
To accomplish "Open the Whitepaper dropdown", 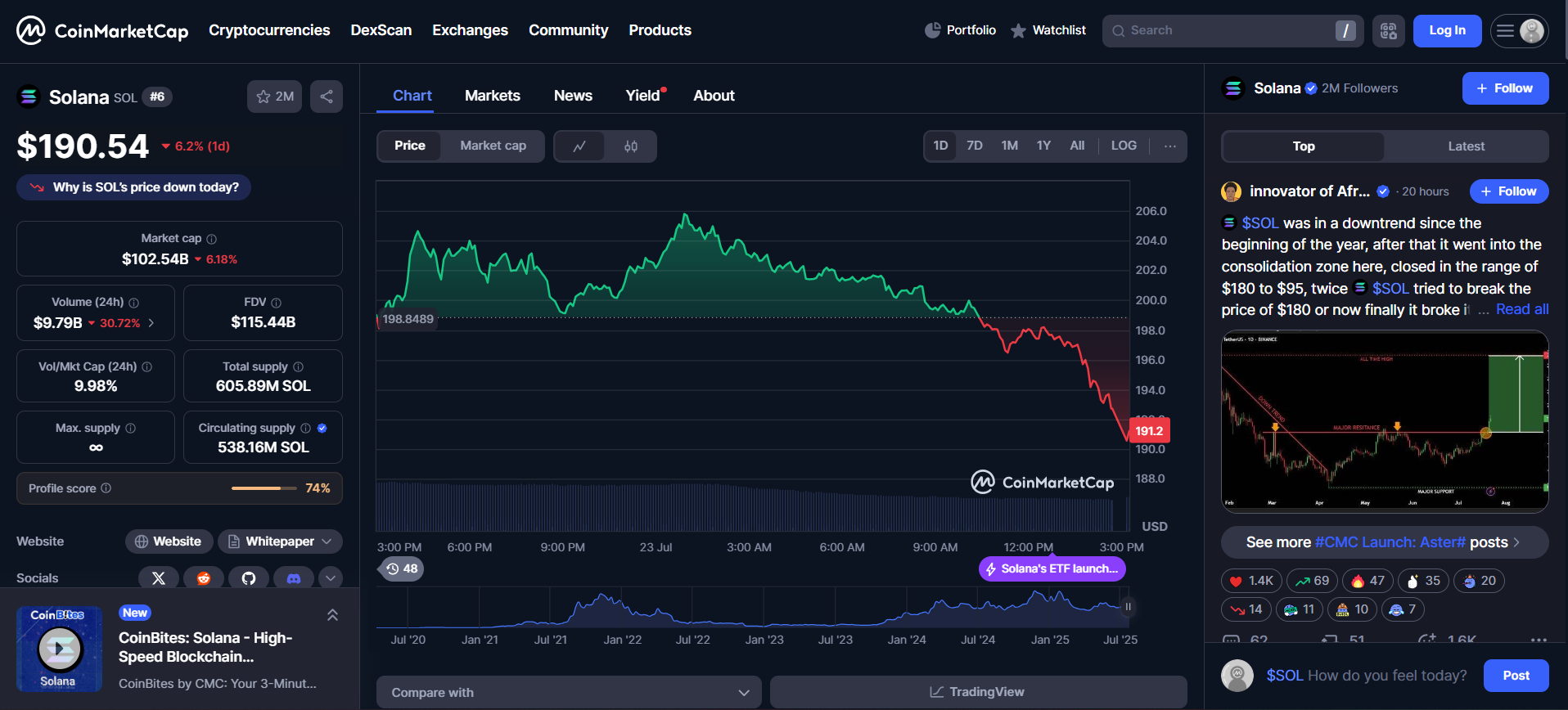I will click(280, 541).
